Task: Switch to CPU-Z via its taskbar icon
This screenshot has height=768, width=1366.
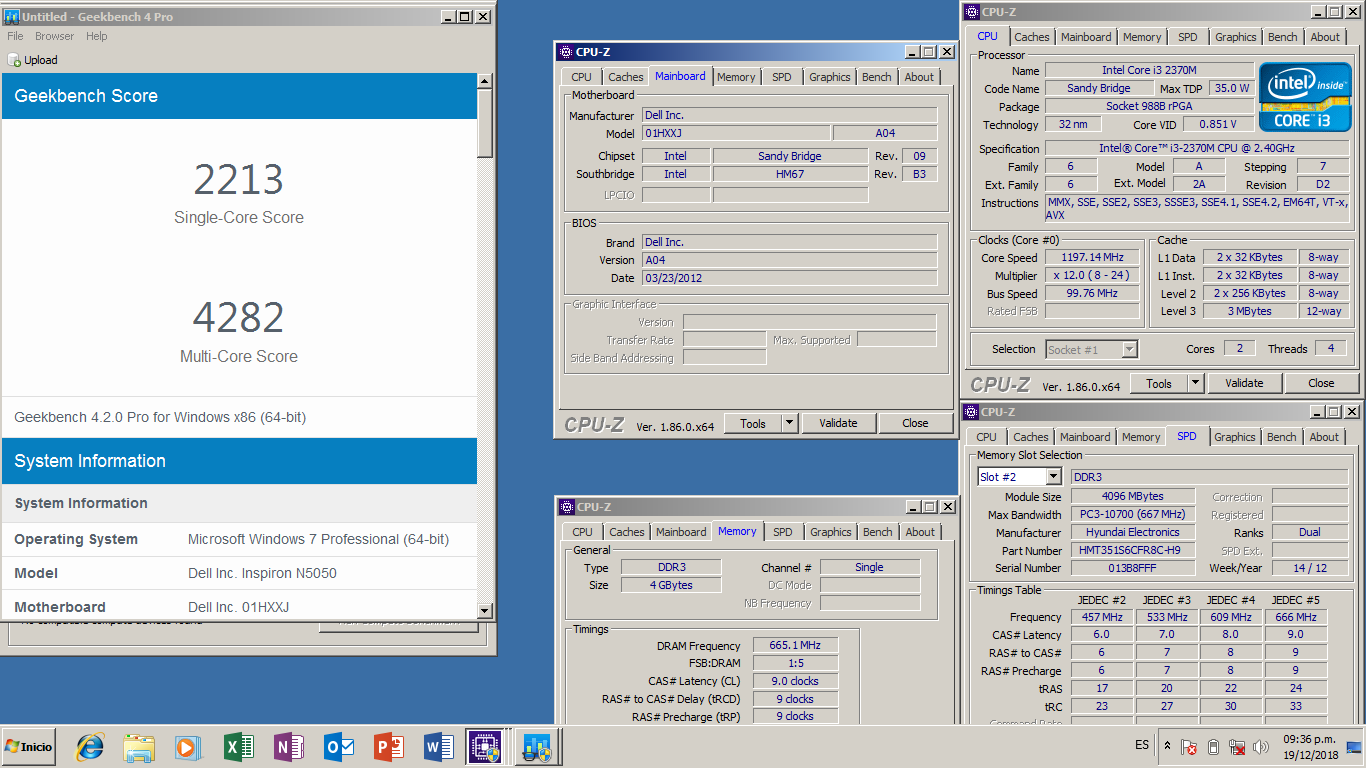Action: [x=486, y=747]
